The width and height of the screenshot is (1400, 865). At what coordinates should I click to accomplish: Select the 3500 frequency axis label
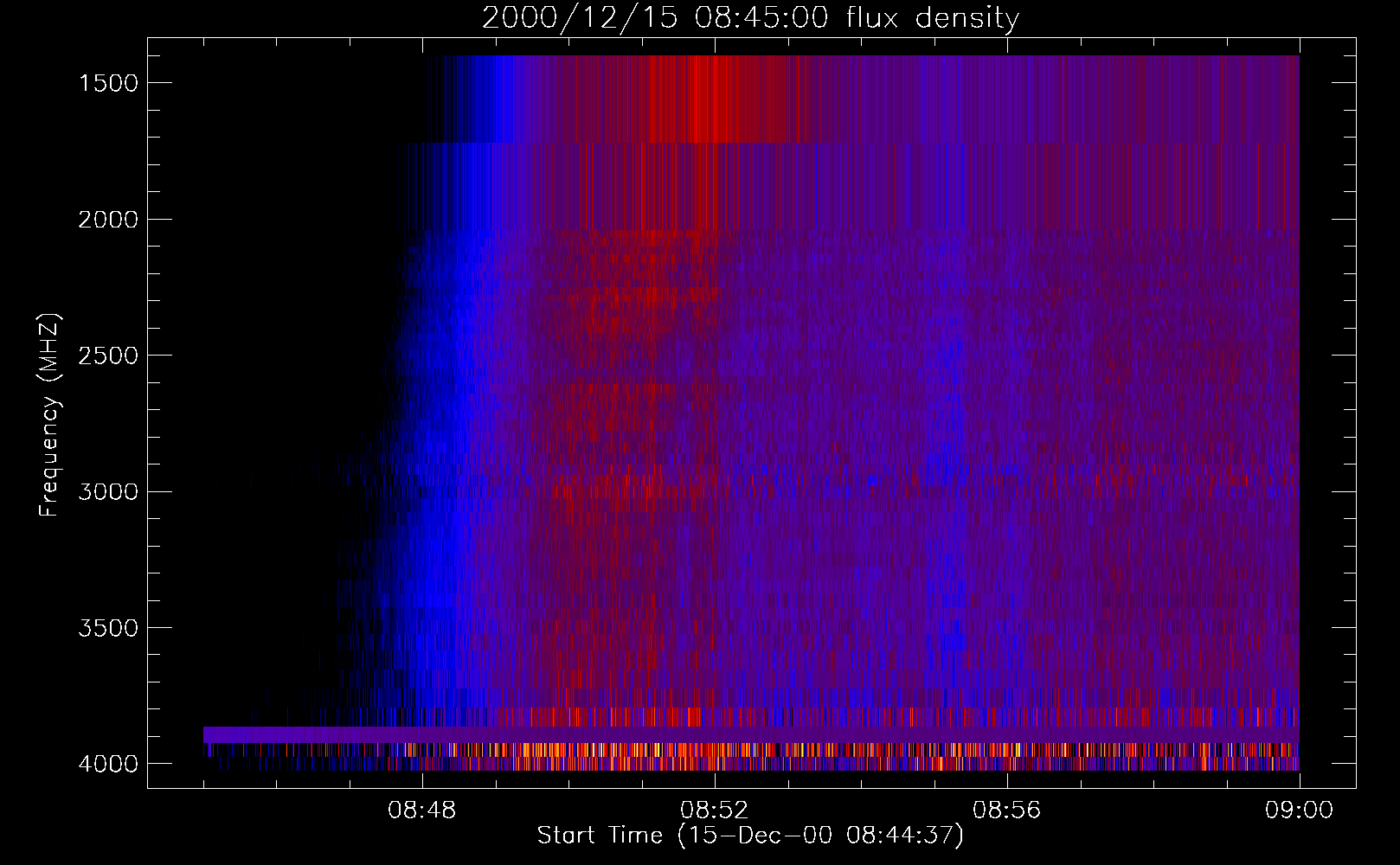click(x=108, y=628)
